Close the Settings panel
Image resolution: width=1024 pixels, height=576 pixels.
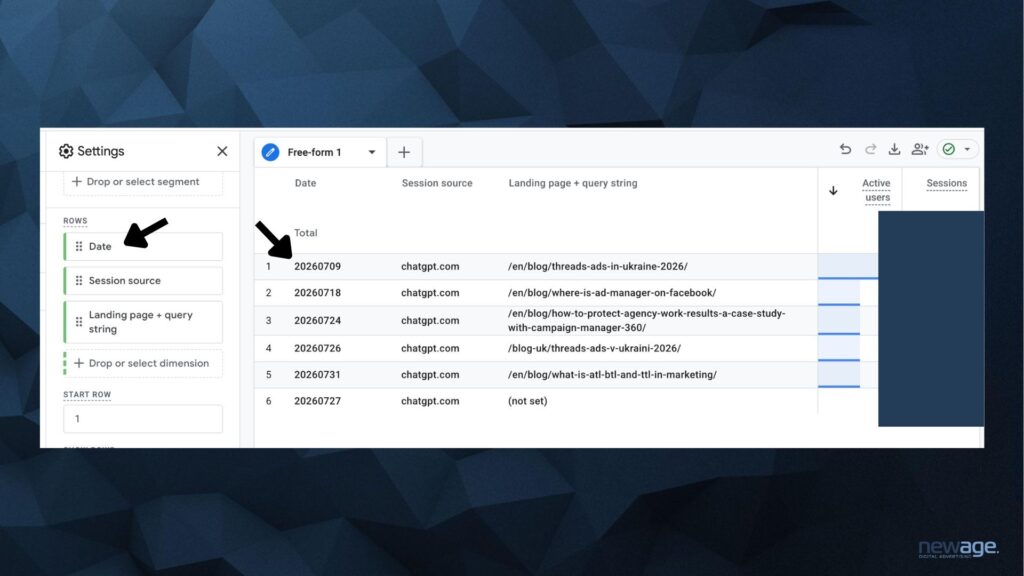(x=222, y=152)
